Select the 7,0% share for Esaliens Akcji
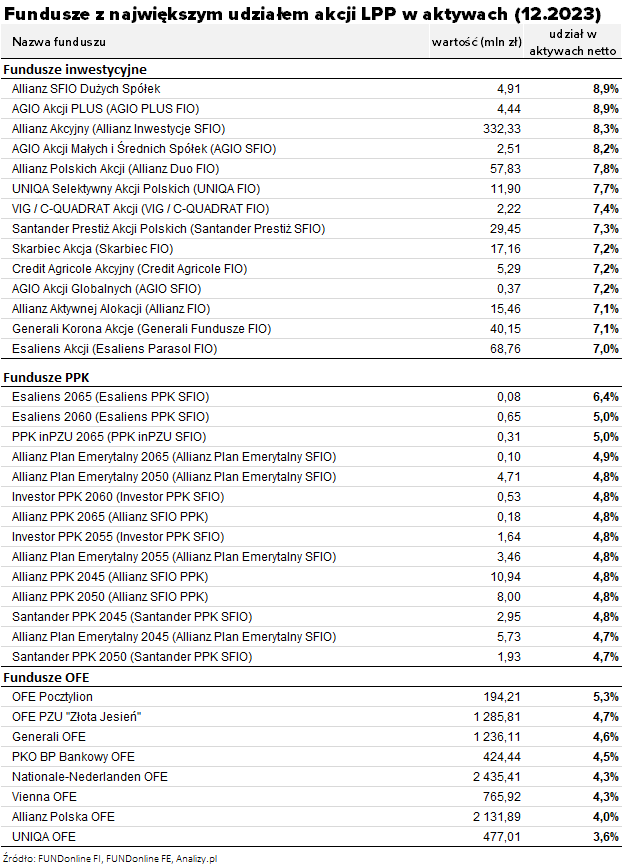622x867 pixels. pyautogui.click(x=599, y=349)
